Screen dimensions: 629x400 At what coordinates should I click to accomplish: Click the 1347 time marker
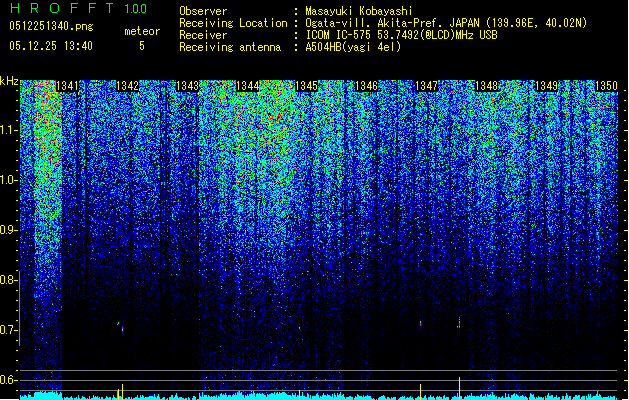coord(426,86)
